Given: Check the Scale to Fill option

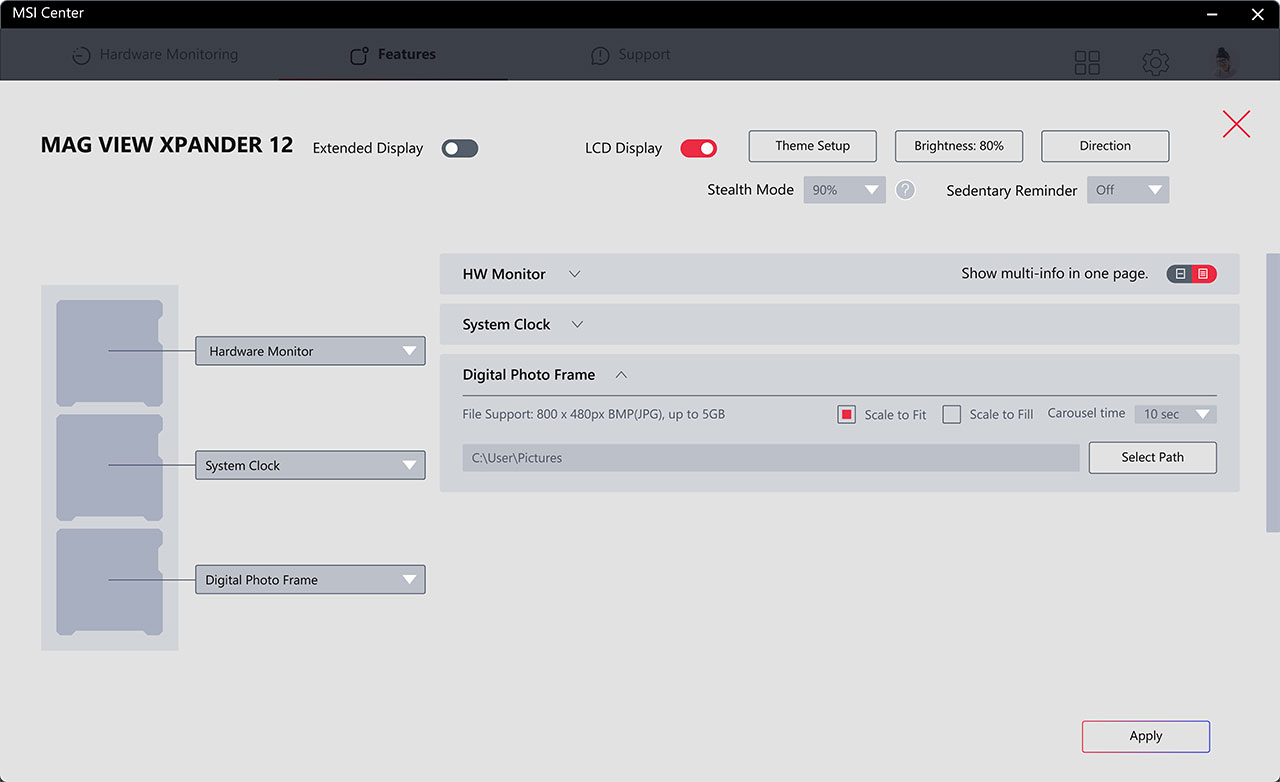Looking at the screenshot, I should click(952, 414).
